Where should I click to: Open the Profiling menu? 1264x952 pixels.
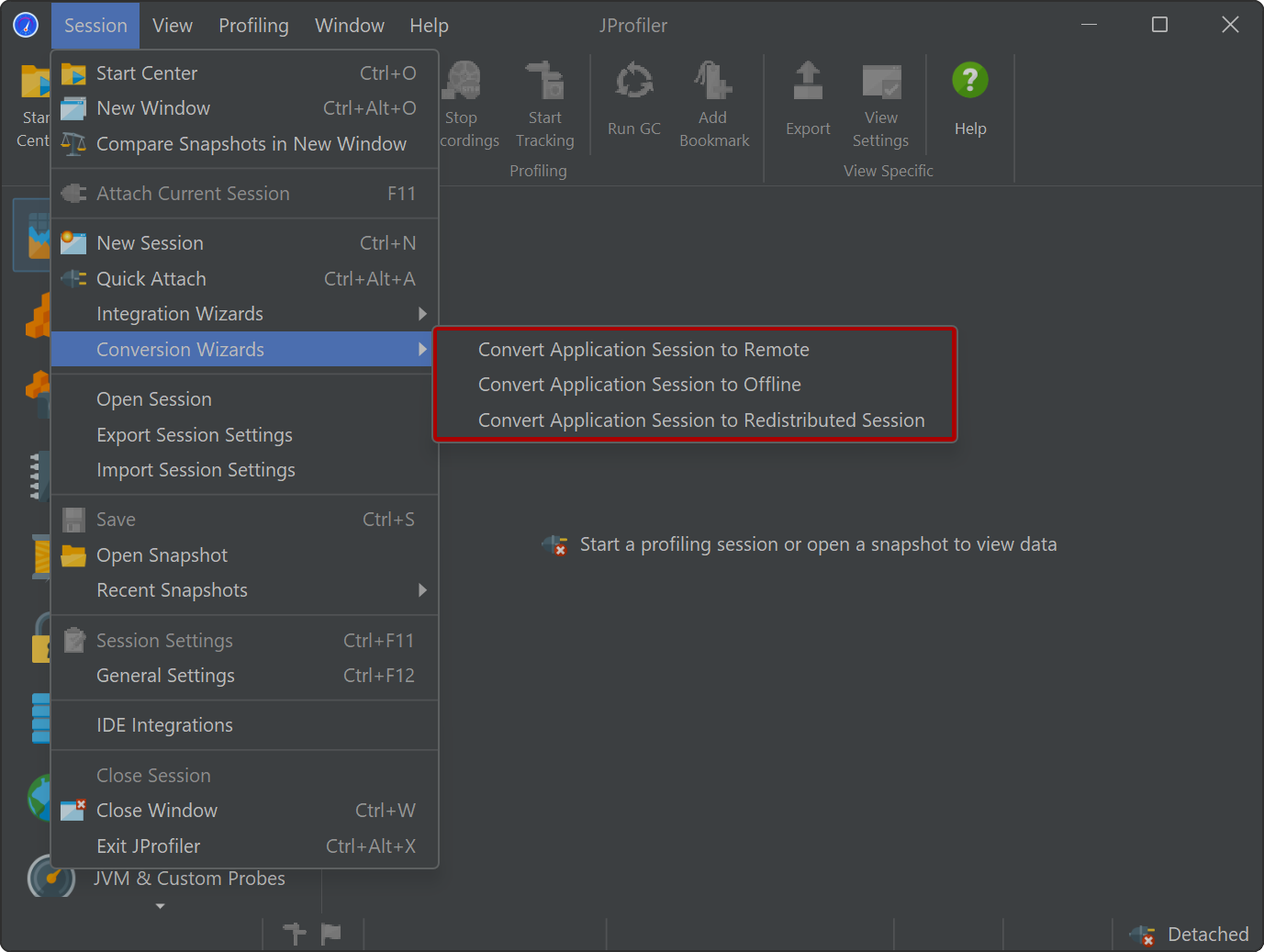click(x=253, y=26)
